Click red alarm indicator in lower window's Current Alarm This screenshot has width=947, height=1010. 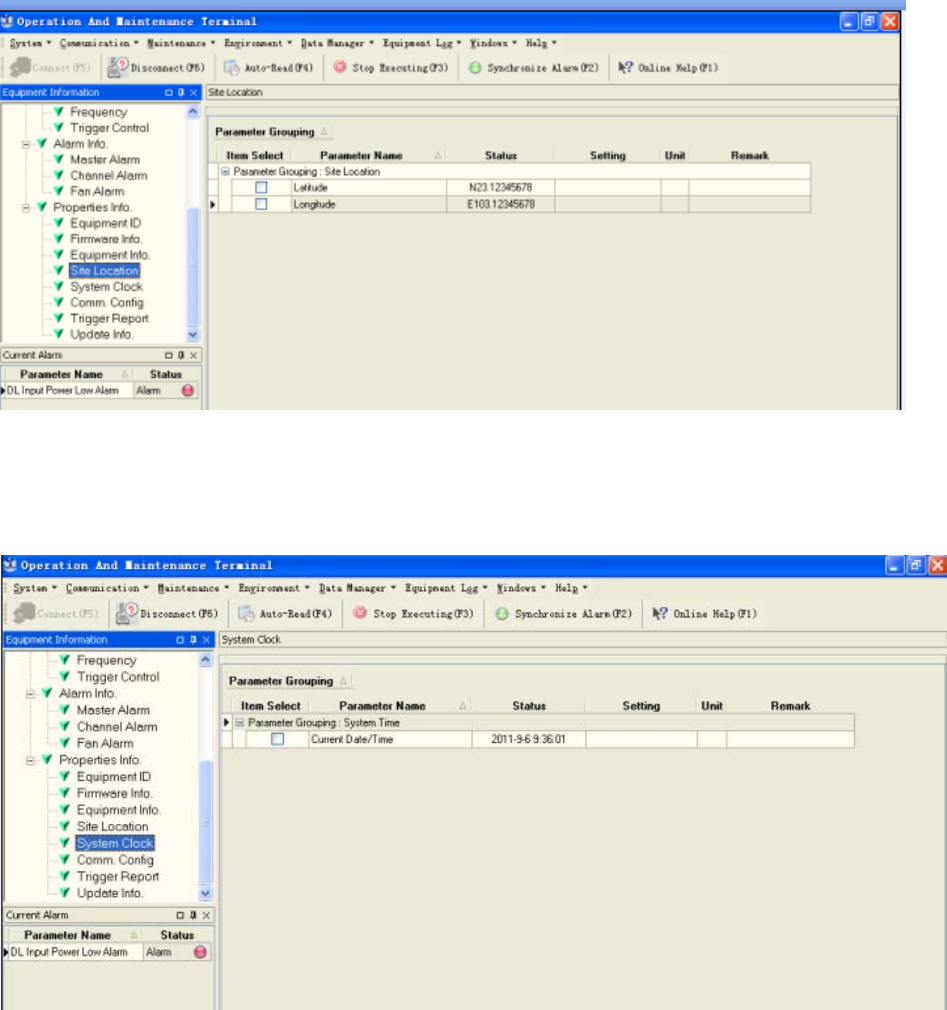200,952
